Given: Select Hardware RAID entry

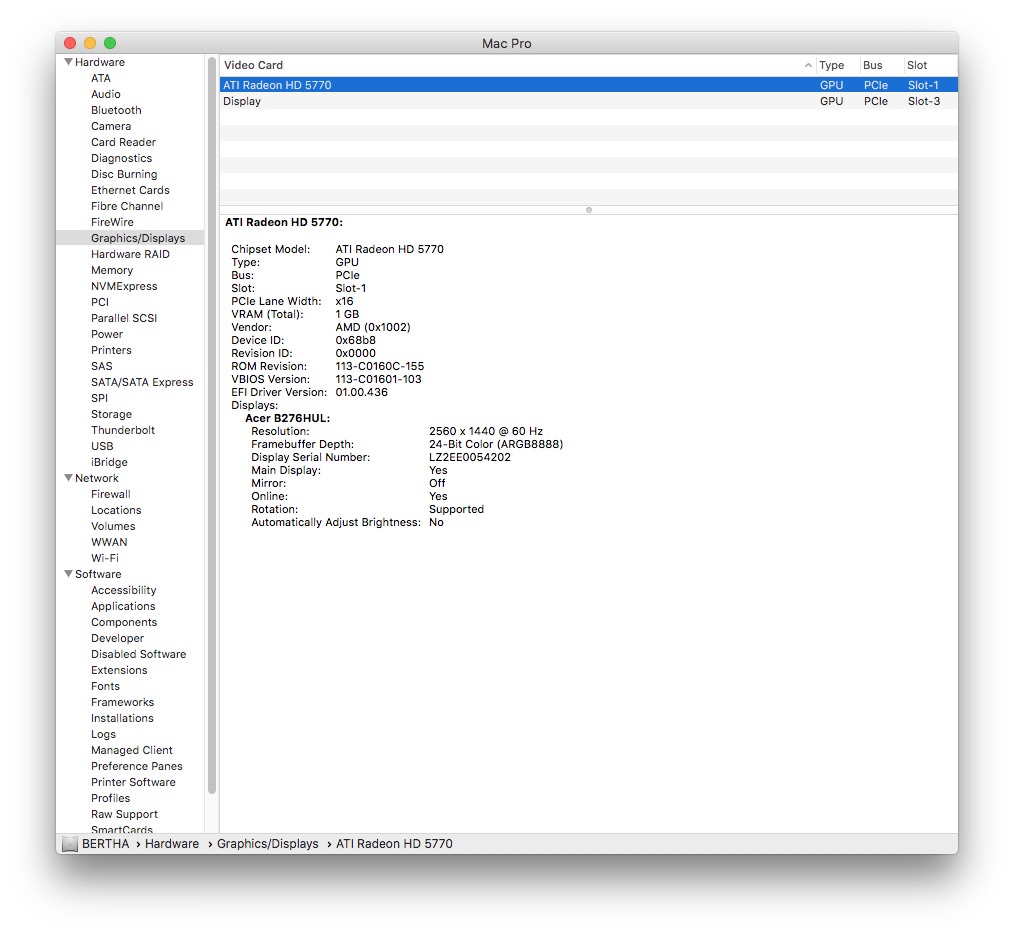Looking at the screenshot, I should click(130, 254).
